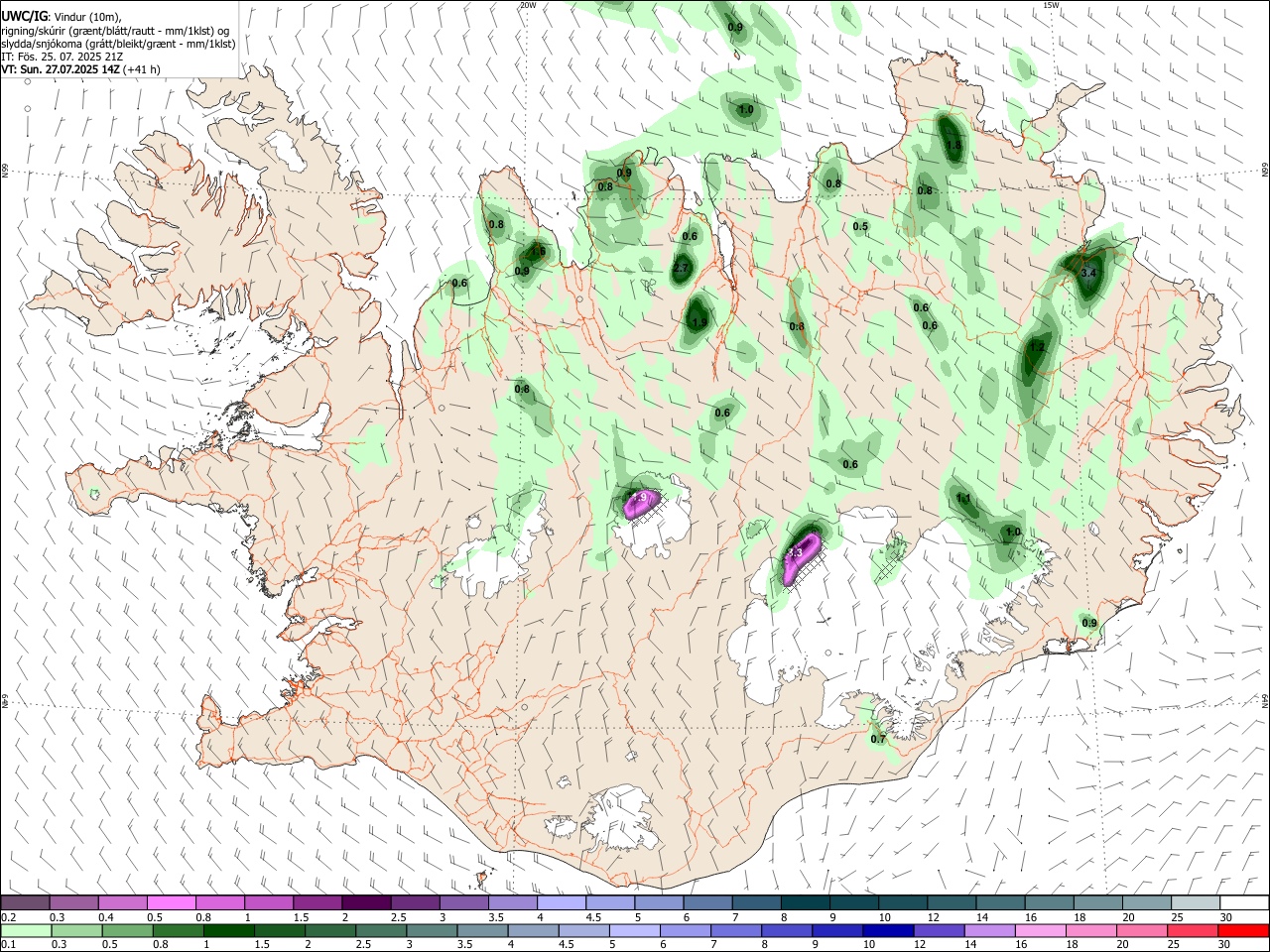Click the darkest green rain swatch between 1 and 1.5
Image resolution: width=1270 pixels, height=952 pixels.
coord(228,930)
